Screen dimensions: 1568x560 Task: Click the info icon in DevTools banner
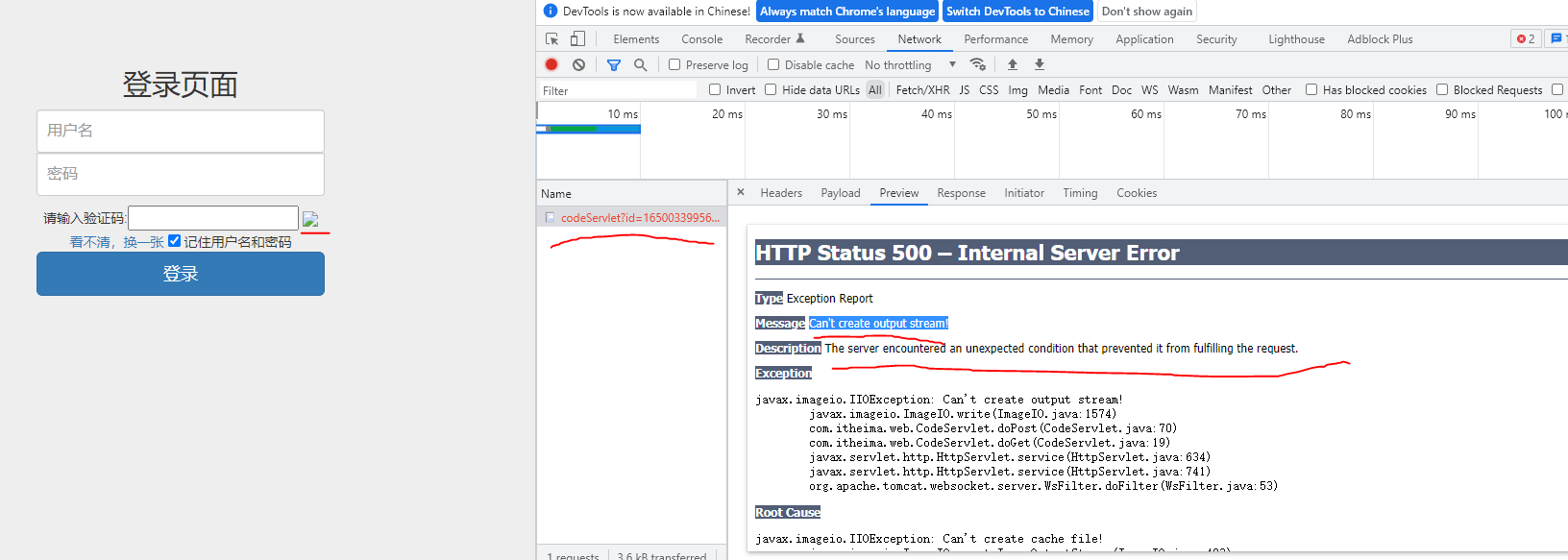[551, 12]
